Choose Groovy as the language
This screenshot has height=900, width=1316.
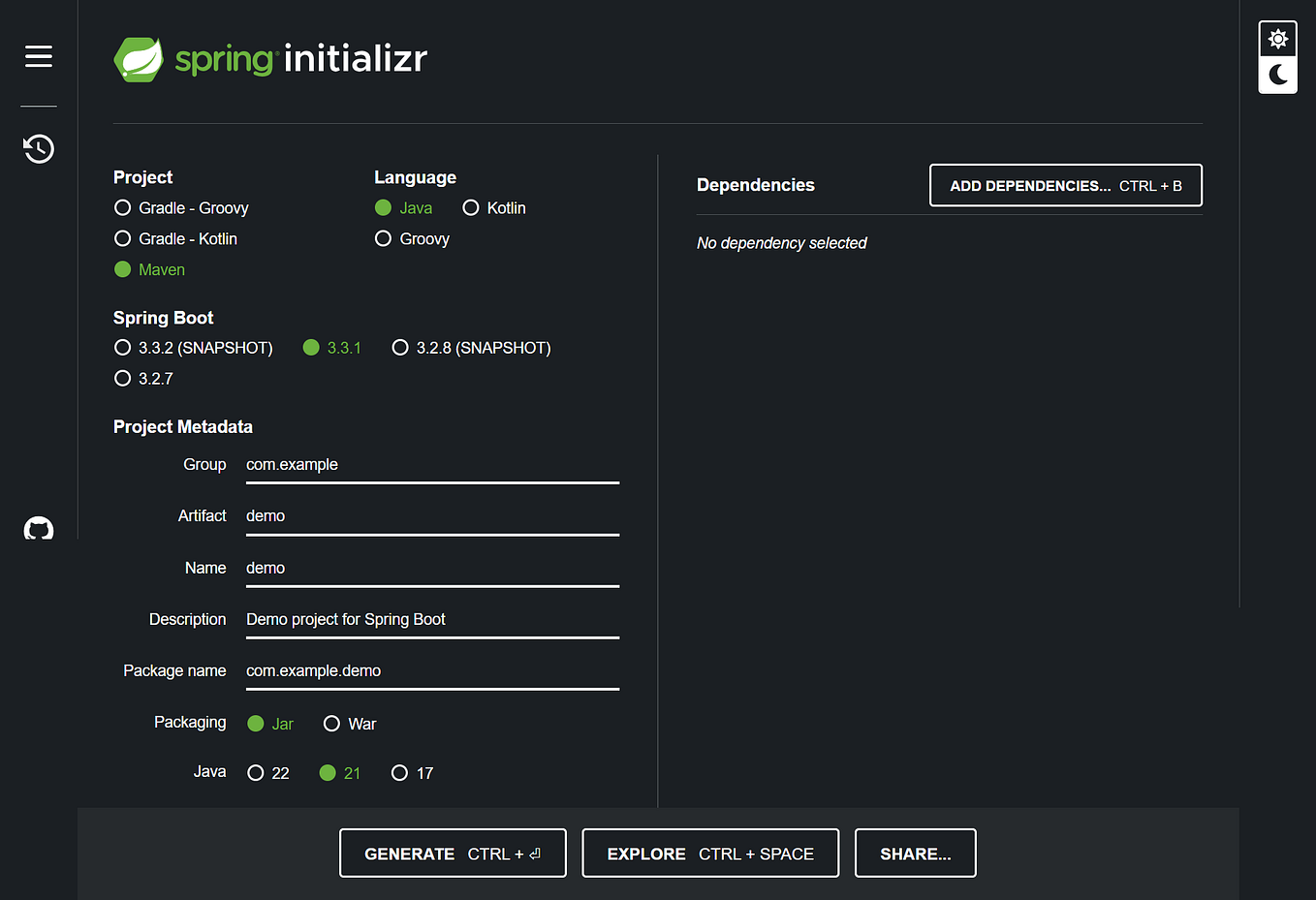tap(412, 239)
